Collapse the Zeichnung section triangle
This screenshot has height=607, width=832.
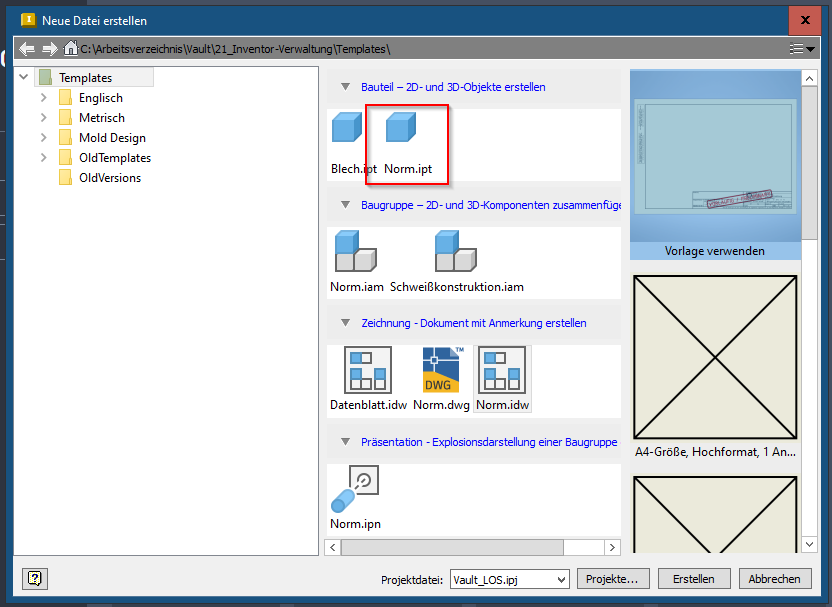[345, 323]
